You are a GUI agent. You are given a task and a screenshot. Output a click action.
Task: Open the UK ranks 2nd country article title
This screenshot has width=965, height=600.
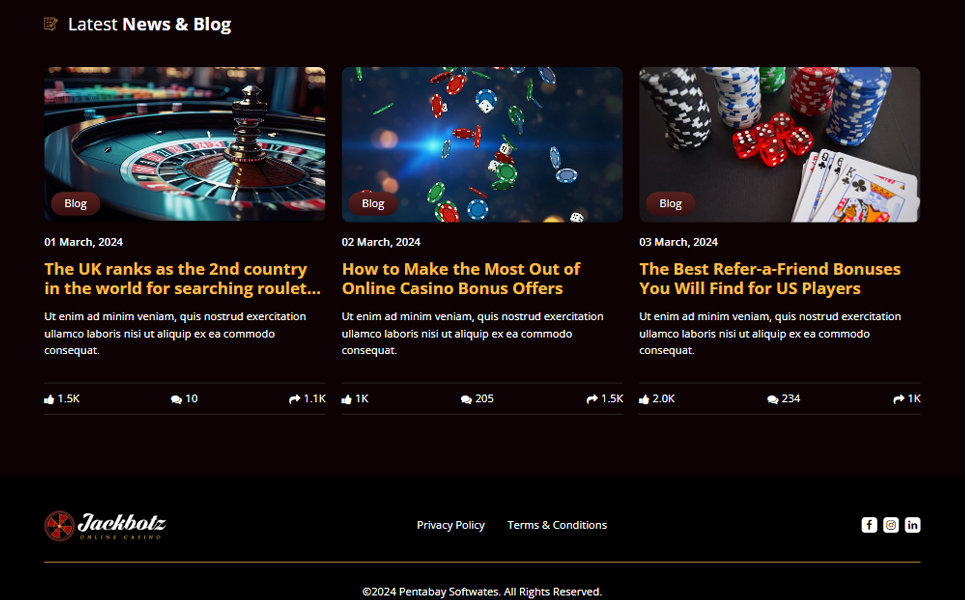[x=183, y=279]
